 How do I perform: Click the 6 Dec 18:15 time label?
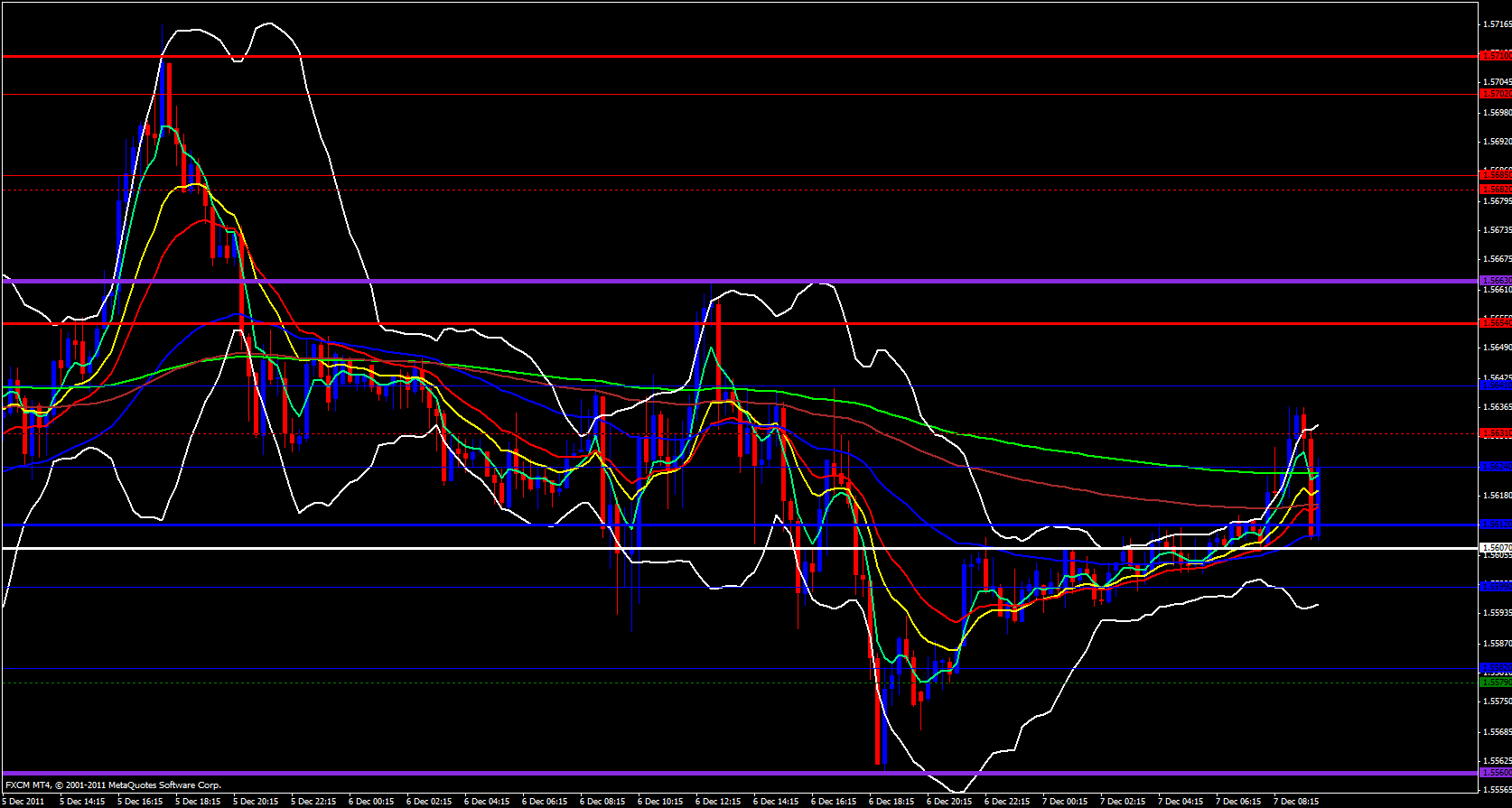[891, 802]
